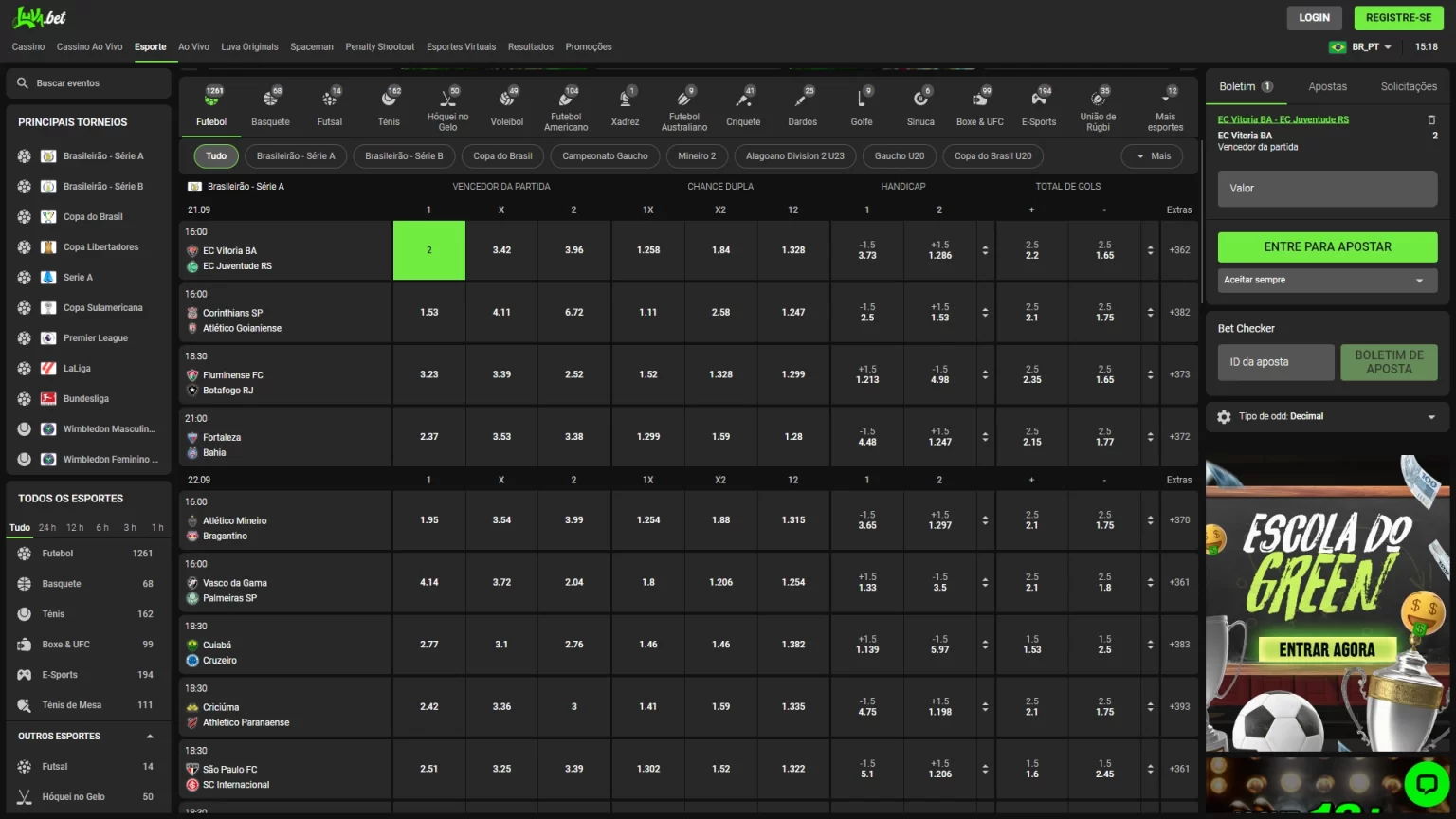This screenshot has height=819, width=1456.
Task: Open the Promoções menu item
Action: (x=589, y=46)
